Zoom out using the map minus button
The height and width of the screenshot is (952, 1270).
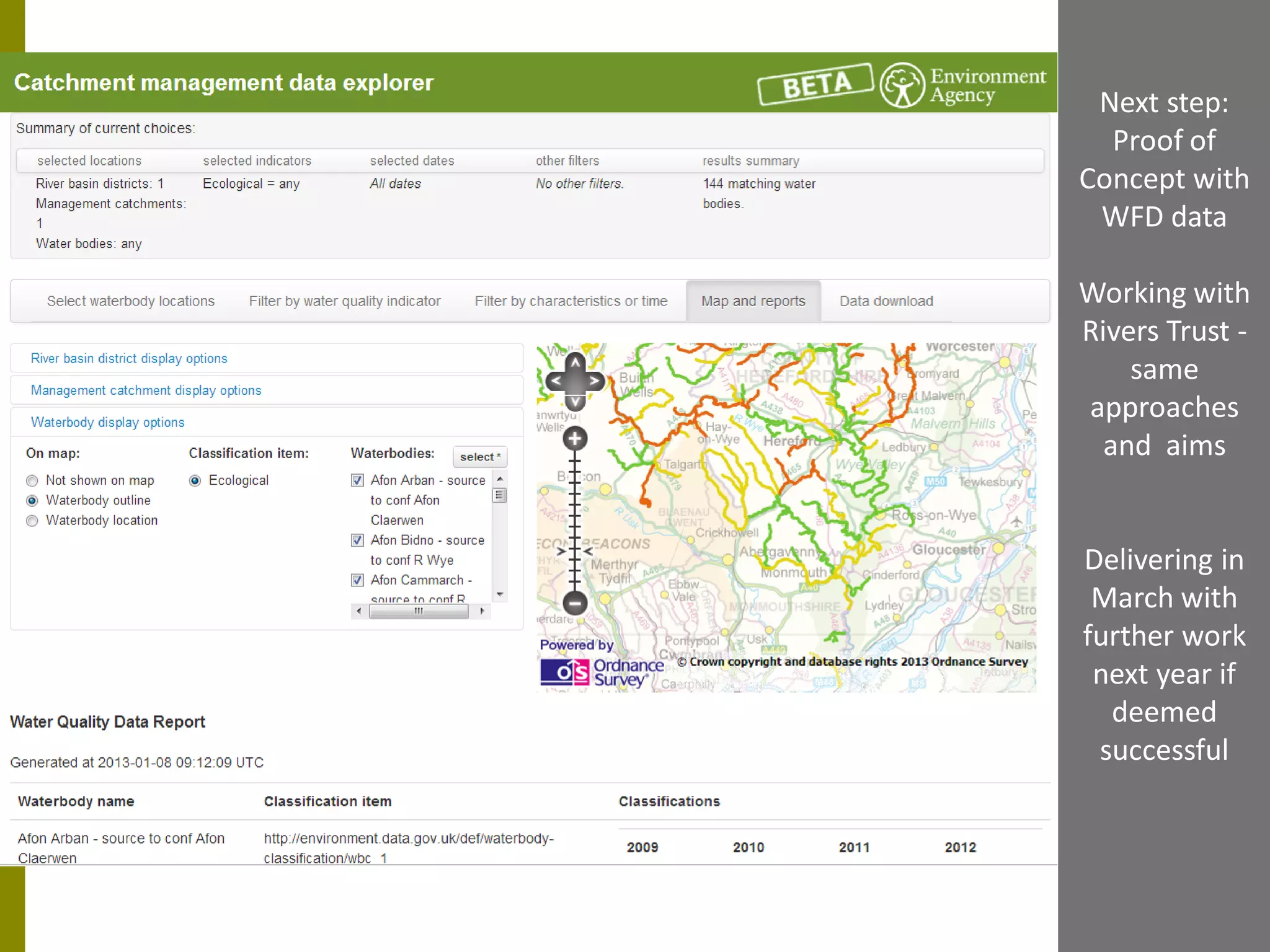575,602
